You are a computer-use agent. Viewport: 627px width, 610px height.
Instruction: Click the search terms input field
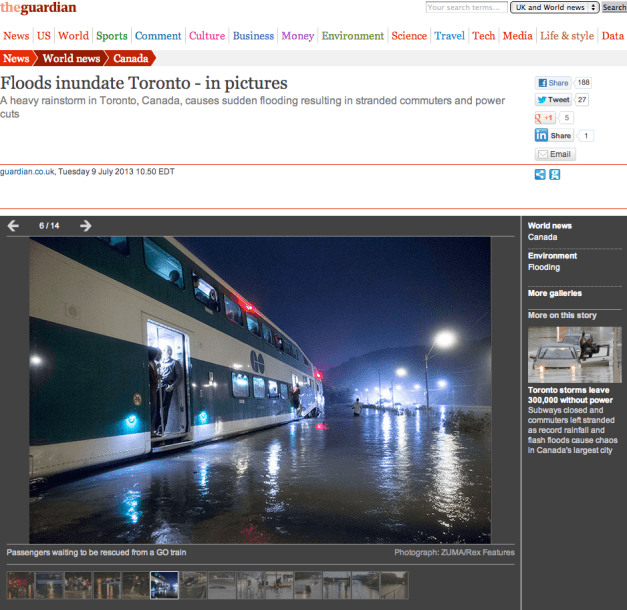pyautogui.click(x=465, y=8)
